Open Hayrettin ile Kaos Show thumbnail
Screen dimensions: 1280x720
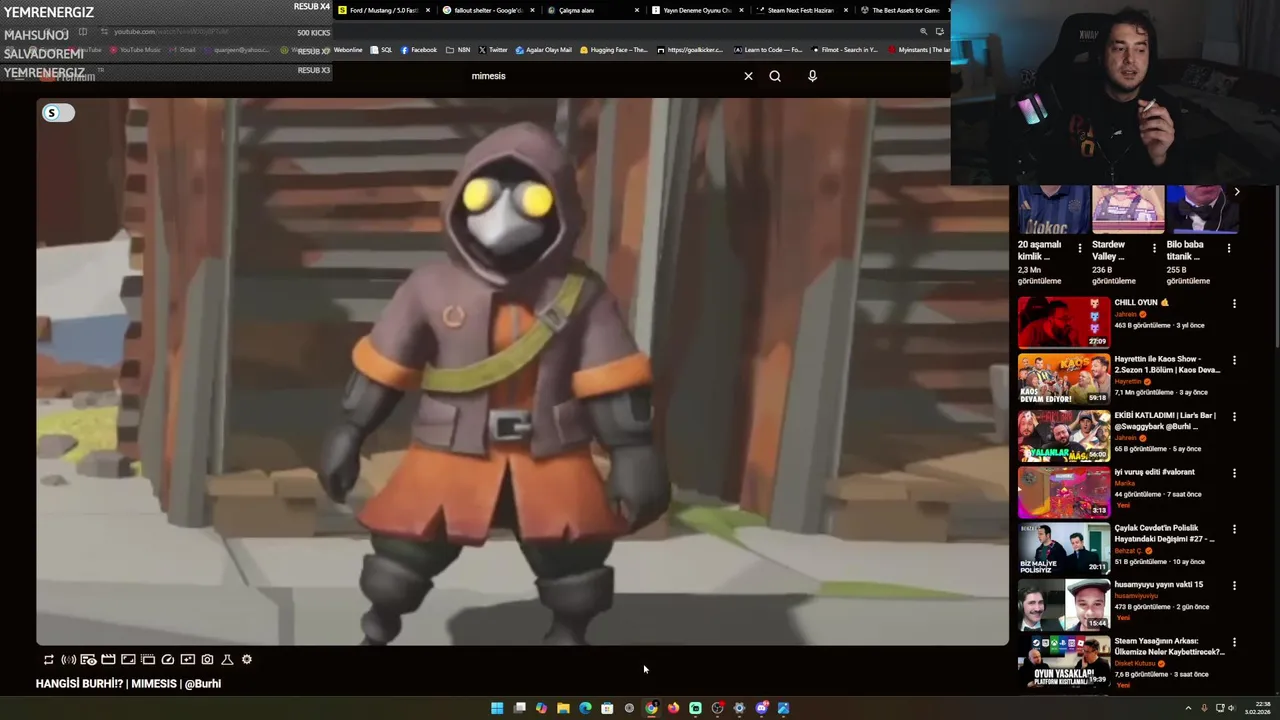point(1064,378)
